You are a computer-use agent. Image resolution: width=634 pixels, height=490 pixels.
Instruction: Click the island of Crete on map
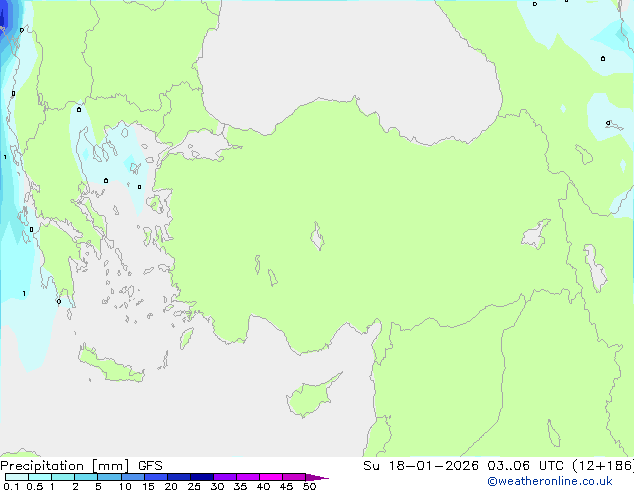[111, 366]
